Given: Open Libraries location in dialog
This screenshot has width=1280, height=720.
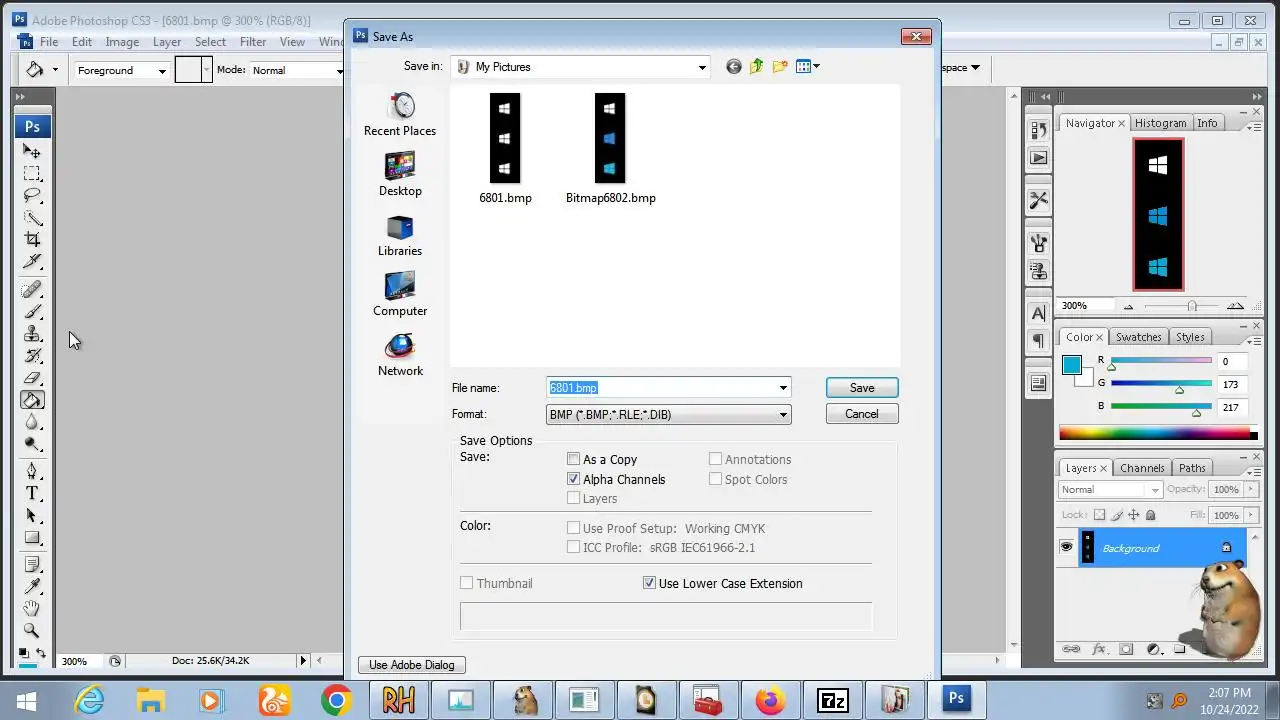Looking at the screenshot, I should point(400,234).
